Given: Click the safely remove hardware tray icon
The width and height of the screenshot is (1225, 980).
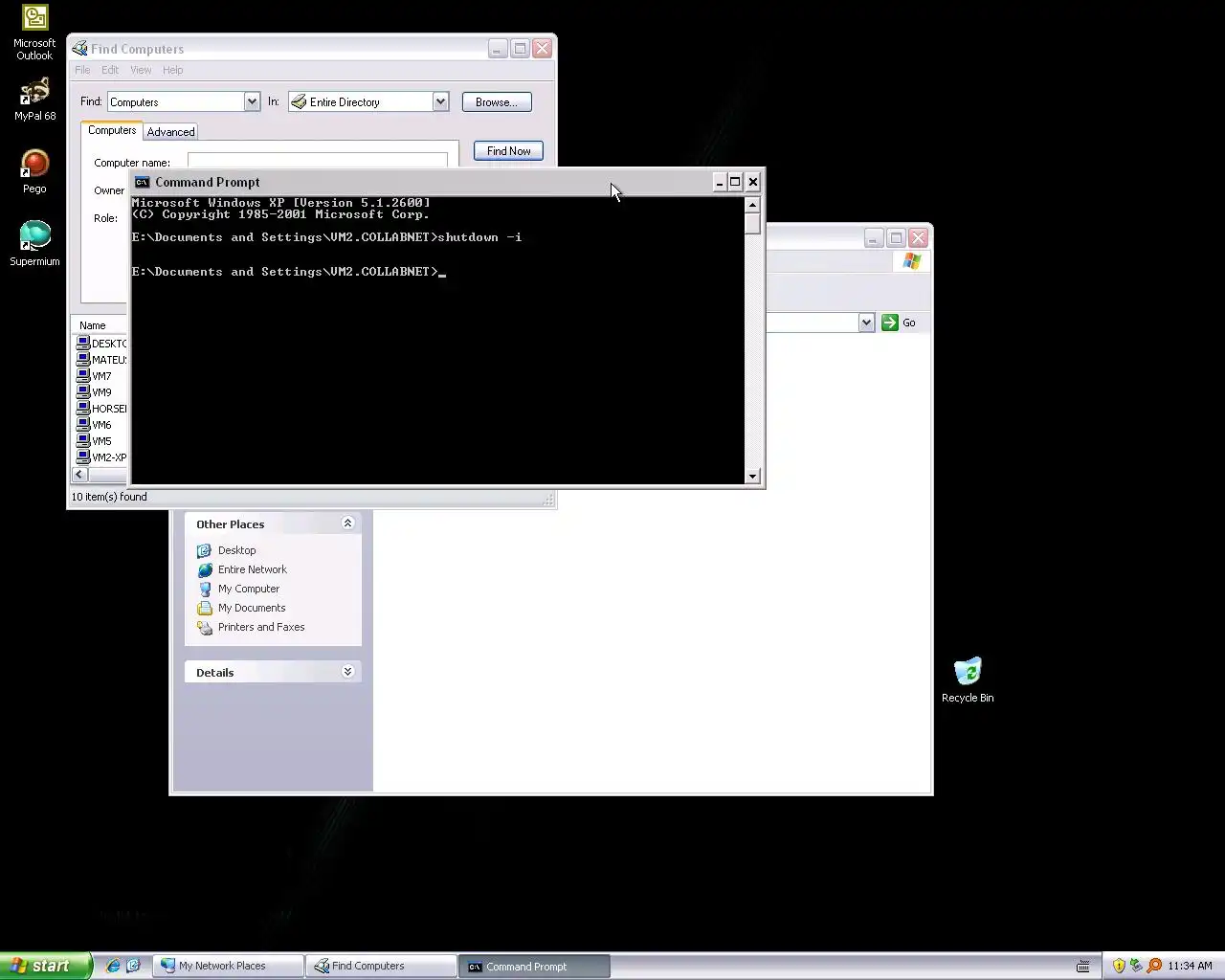Looking at the screenshot, I should click(x=1136, y=966).
